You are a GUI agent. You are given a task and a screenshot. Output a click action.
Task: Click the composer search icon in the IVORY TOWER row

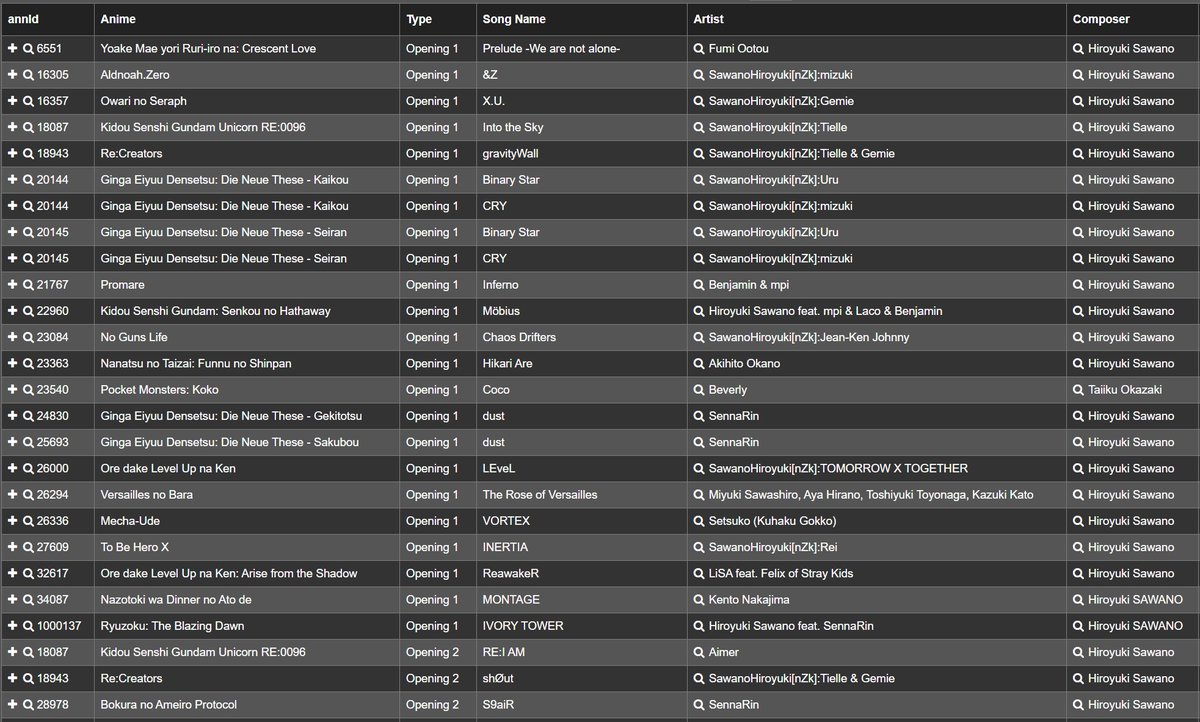coord(1078,626)
